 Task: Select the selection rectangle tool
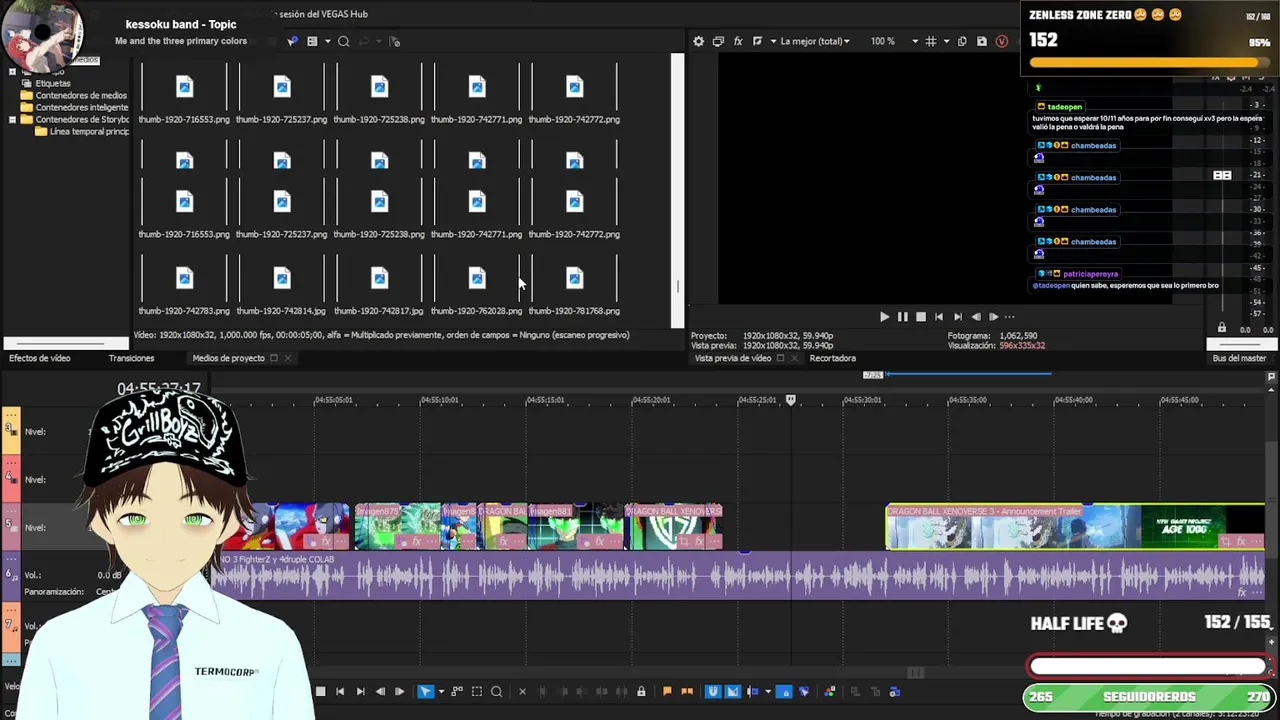(x=477, y=691)
